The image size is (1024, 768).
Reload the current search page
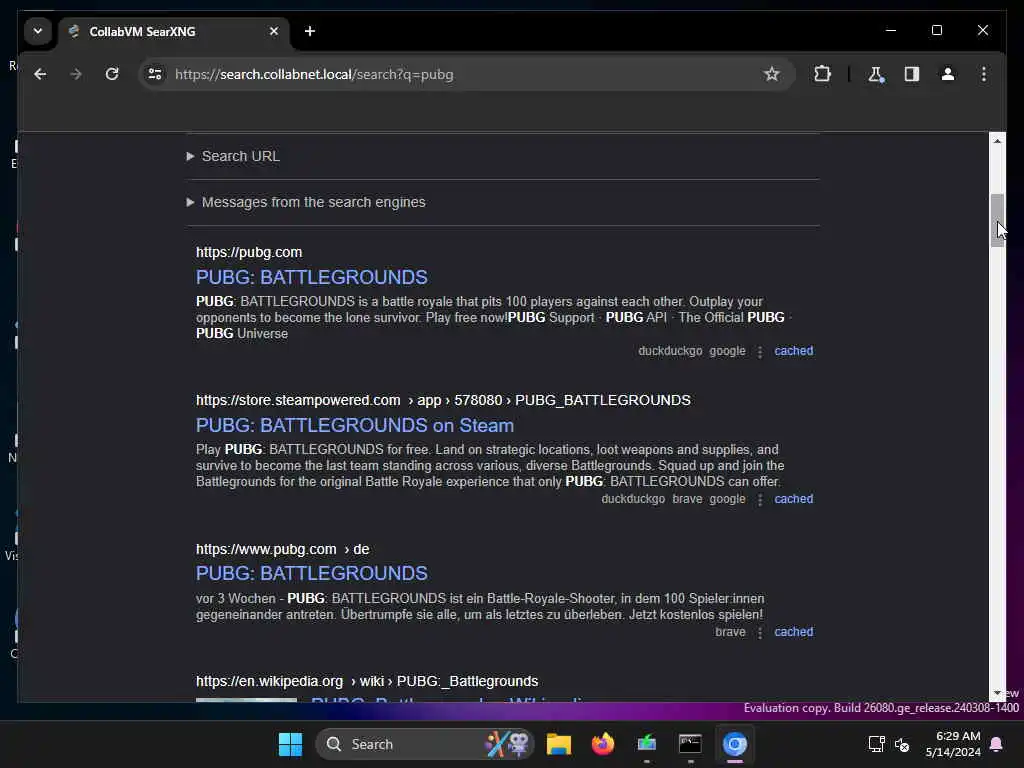112,74
